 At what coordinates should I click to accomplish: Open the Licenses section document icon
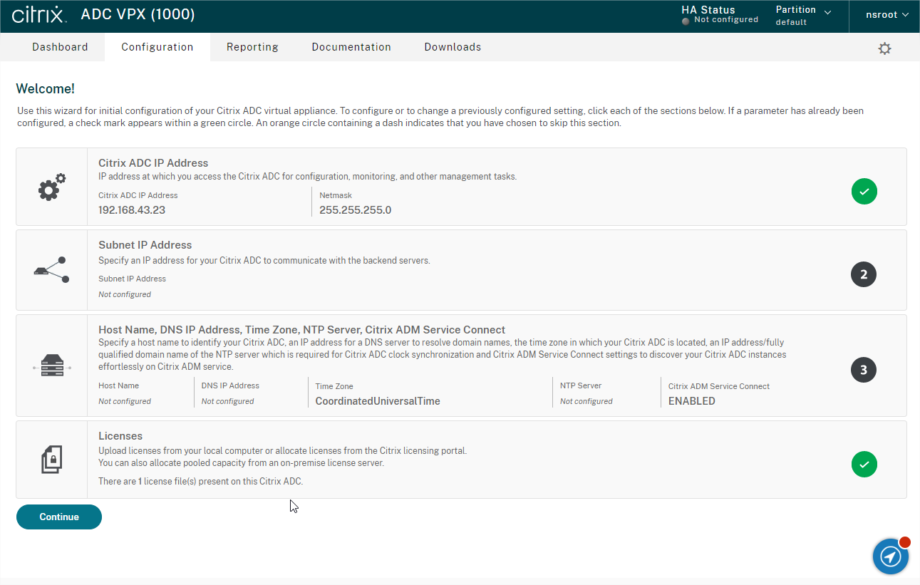click(50, 457)
